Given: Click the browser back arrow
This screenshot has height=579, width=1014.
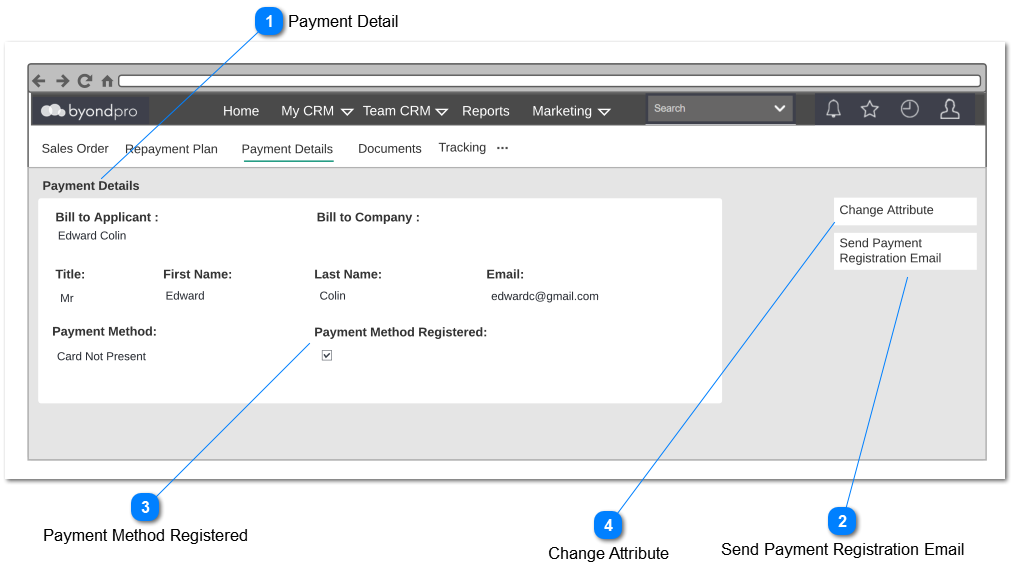Looking at the screenshot, I should (x=39, y=81).
